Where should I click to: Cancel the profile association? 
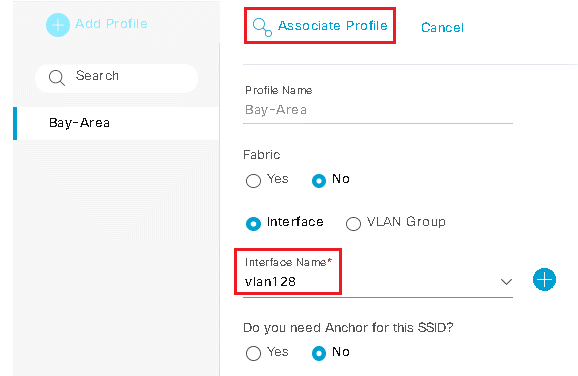pos(442,28)
